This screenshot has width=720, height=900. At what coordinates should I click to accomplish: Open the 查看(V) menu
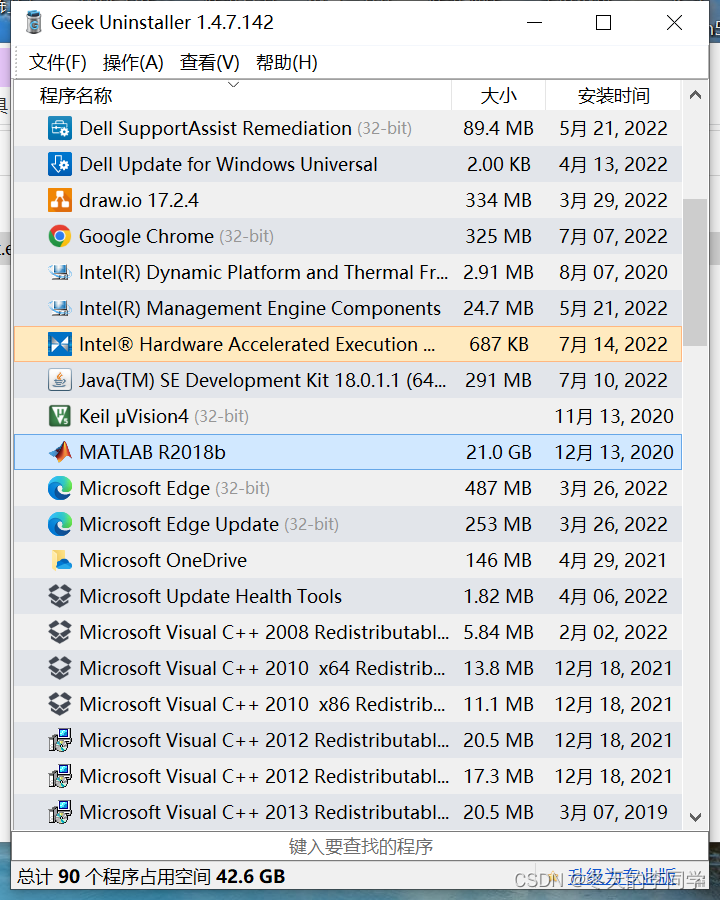coord(209,62)
